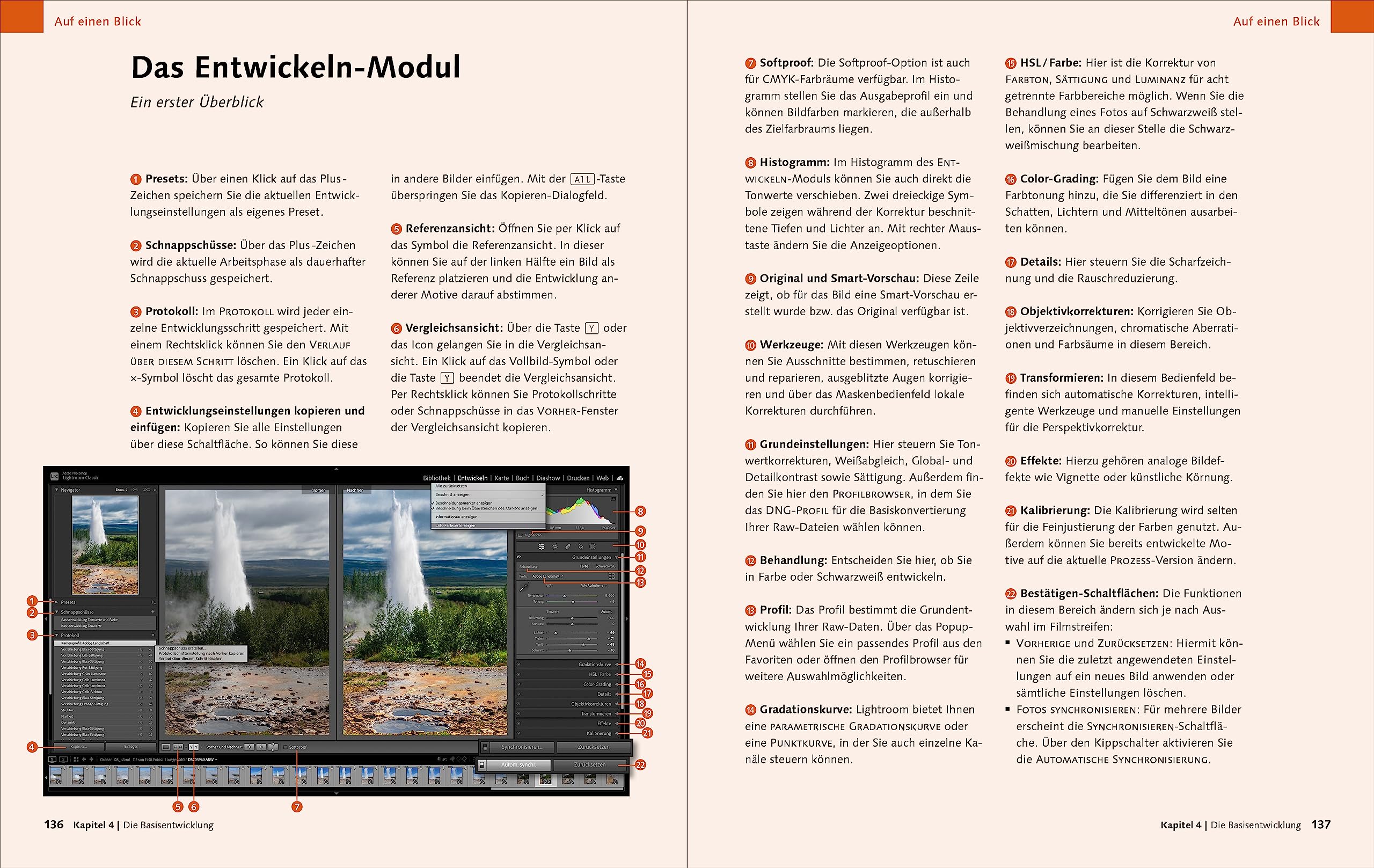Expand the Transformieren panel
Screen dimensions: 1374x868
[x=617, y=714]
